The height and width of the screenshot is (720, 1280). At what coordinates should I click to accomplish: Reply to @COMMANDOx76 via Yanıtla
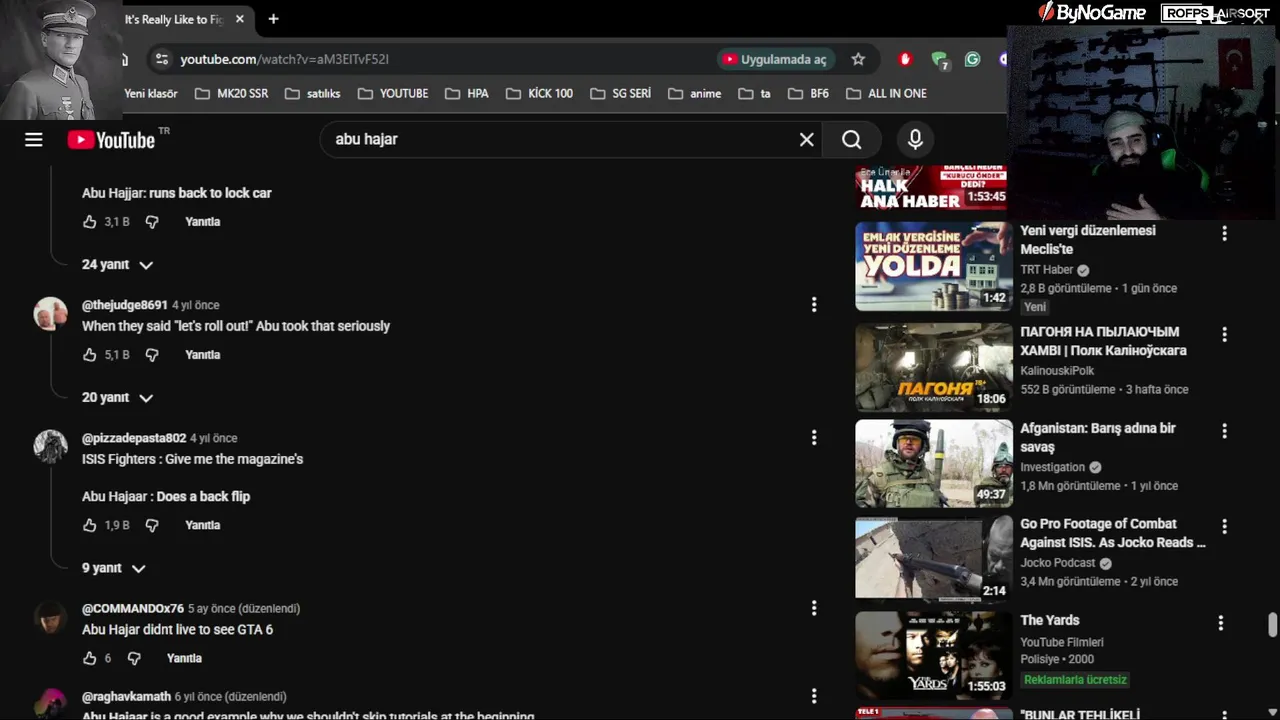pos(184,658)
